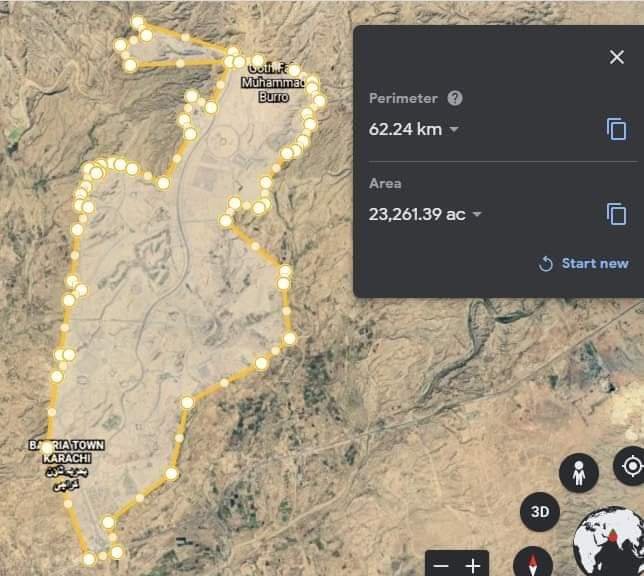Open the Perimeter help question mark
The width and height of the screenshot is (644, 576).
click(x=455, y=98)
